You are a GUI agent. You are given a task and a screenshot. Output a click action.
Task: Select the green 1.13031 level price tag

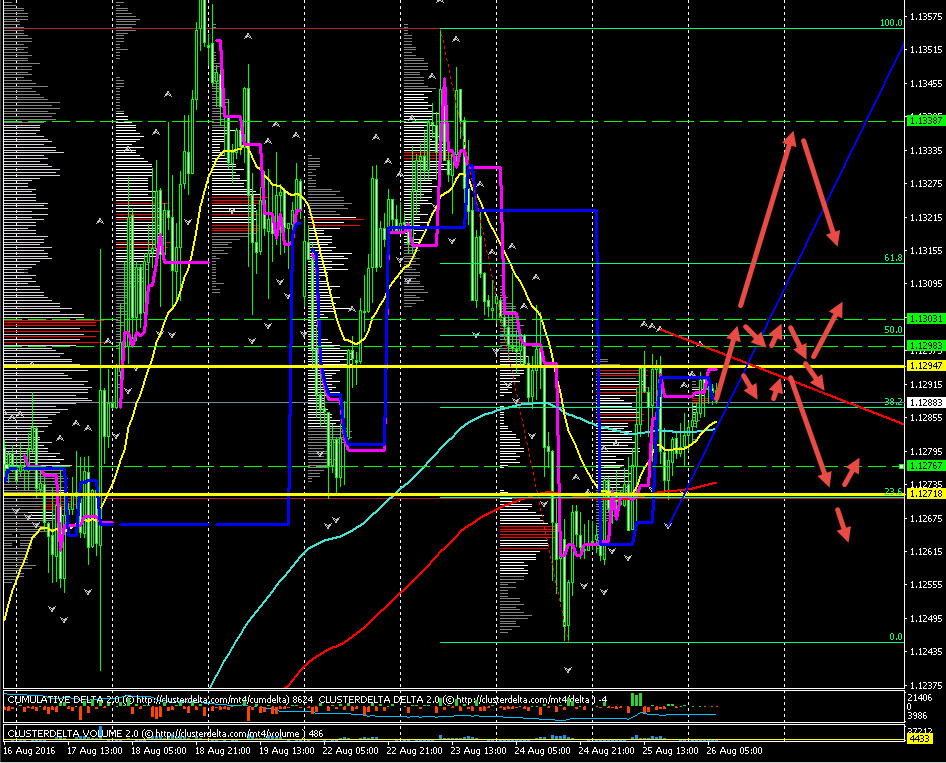[x=925, y=318]
